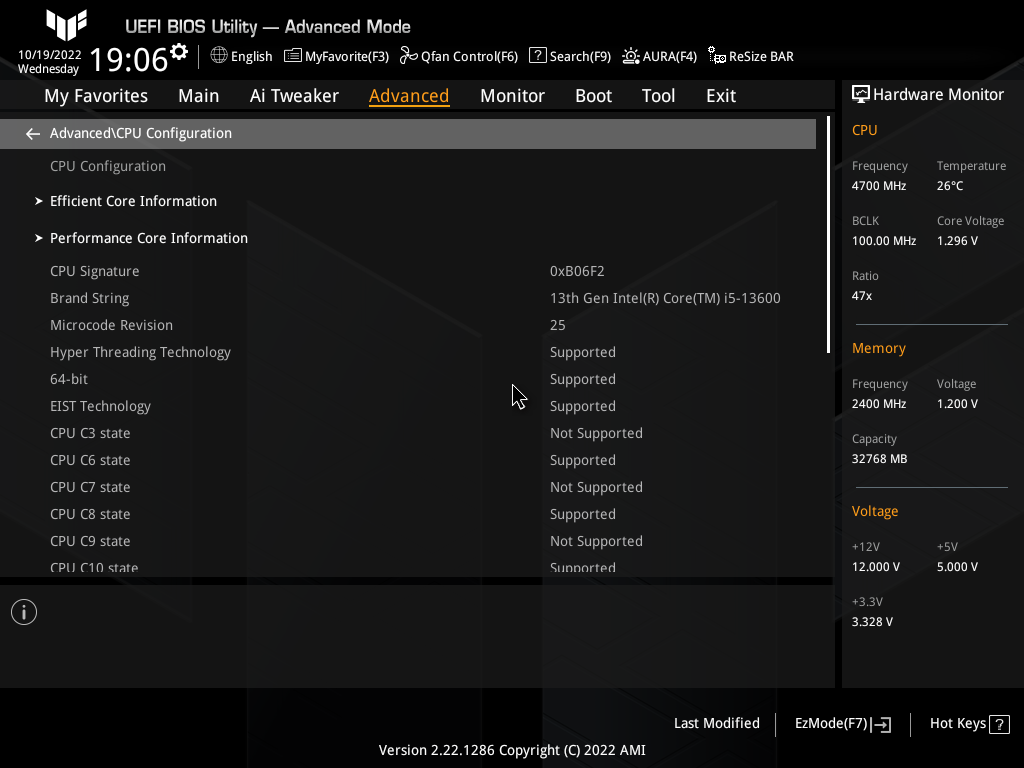The image size is (1024, 768).
Task: Switch to the Monitor tab
Action: tap(512, 95)
